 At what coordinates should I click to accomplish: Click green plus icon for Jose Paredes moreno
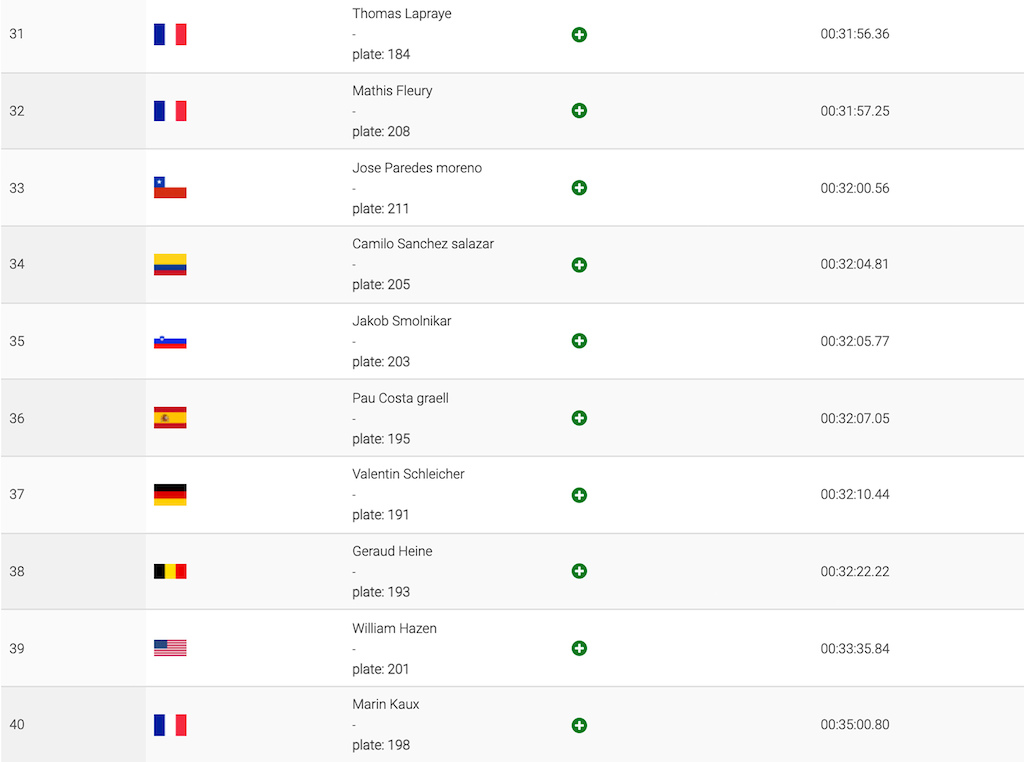pos(579,188)
